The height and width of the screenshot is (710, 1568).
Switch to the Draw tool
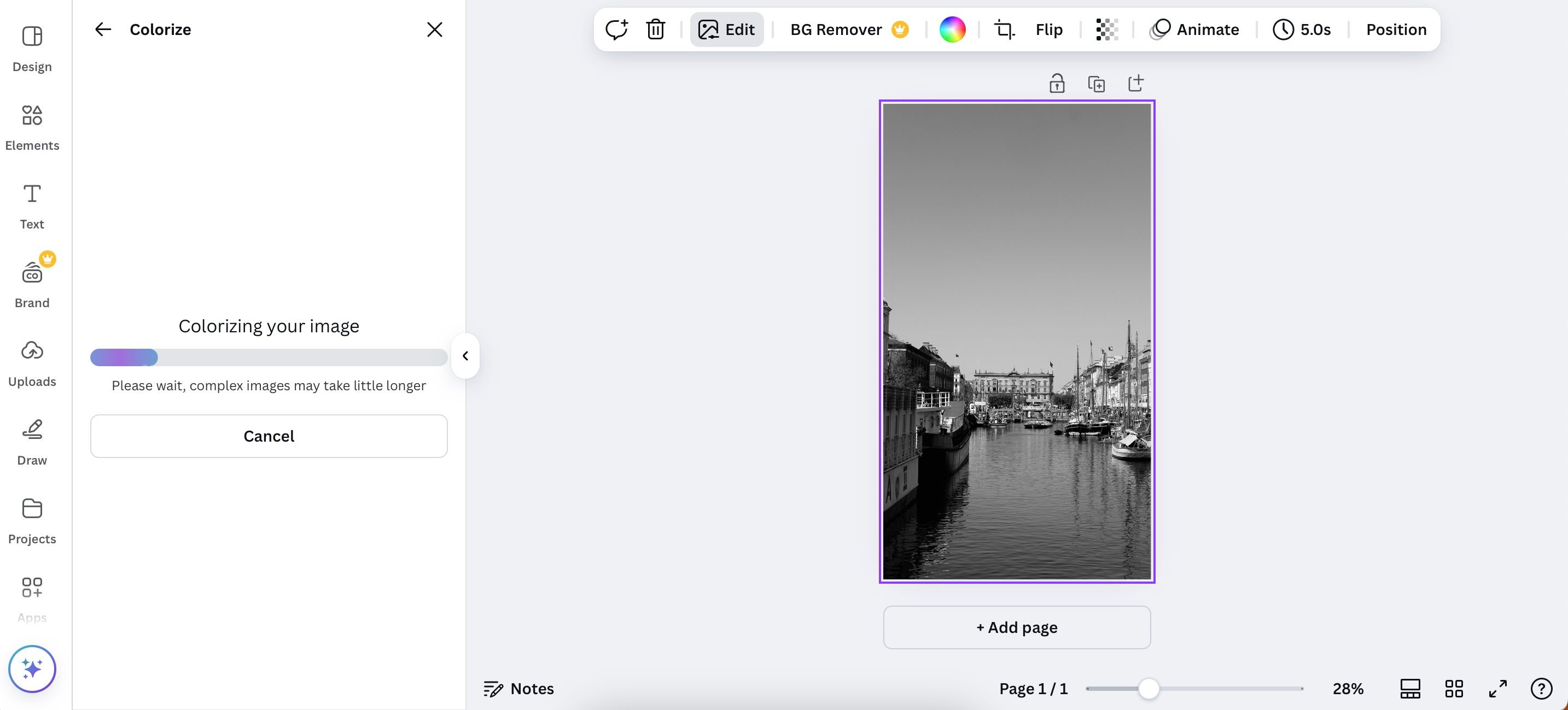point(32,440)
